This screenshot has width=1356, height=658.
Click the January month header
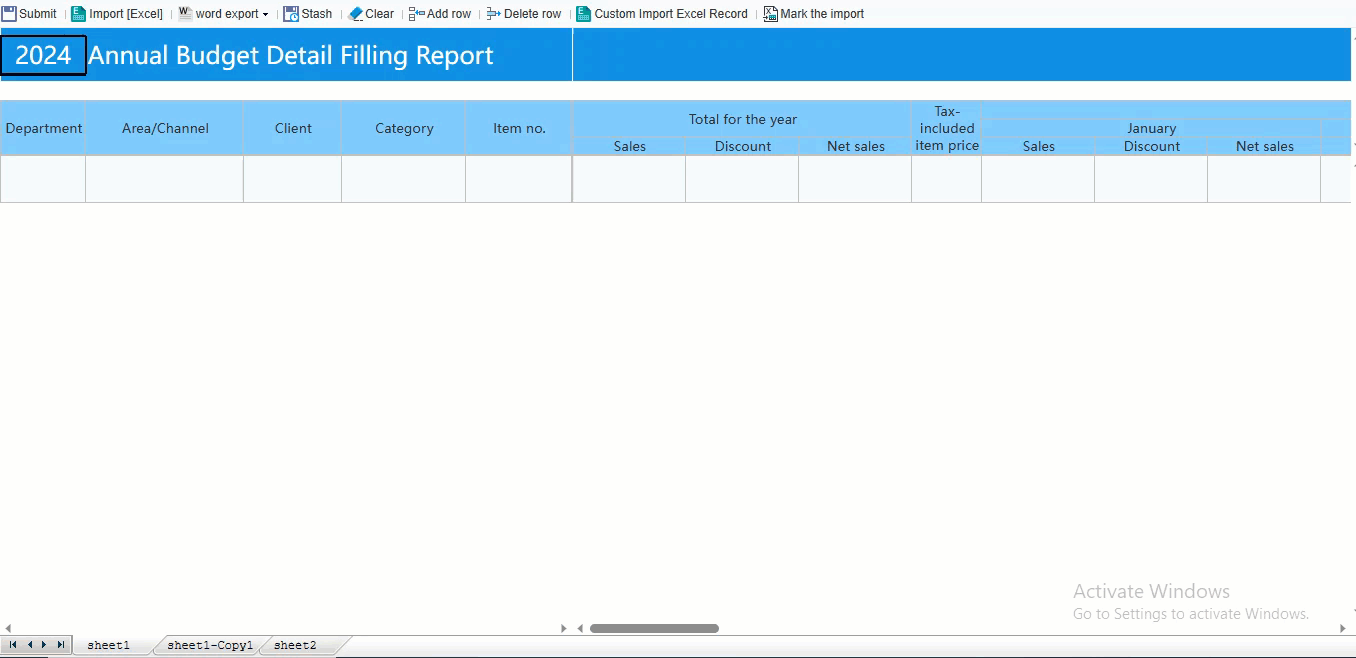point(1151,128)
